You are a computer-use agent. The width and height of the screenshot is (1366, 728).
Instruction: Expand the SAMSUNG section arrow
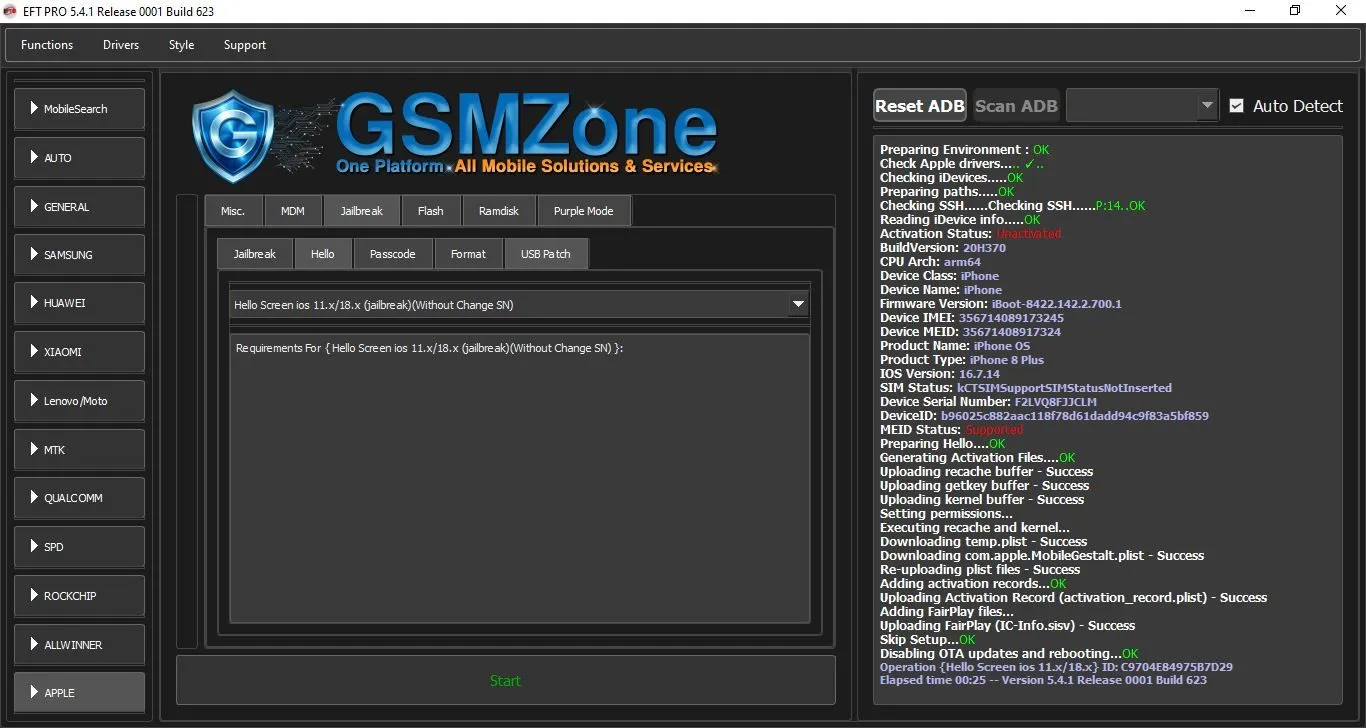tap(35, 254)
